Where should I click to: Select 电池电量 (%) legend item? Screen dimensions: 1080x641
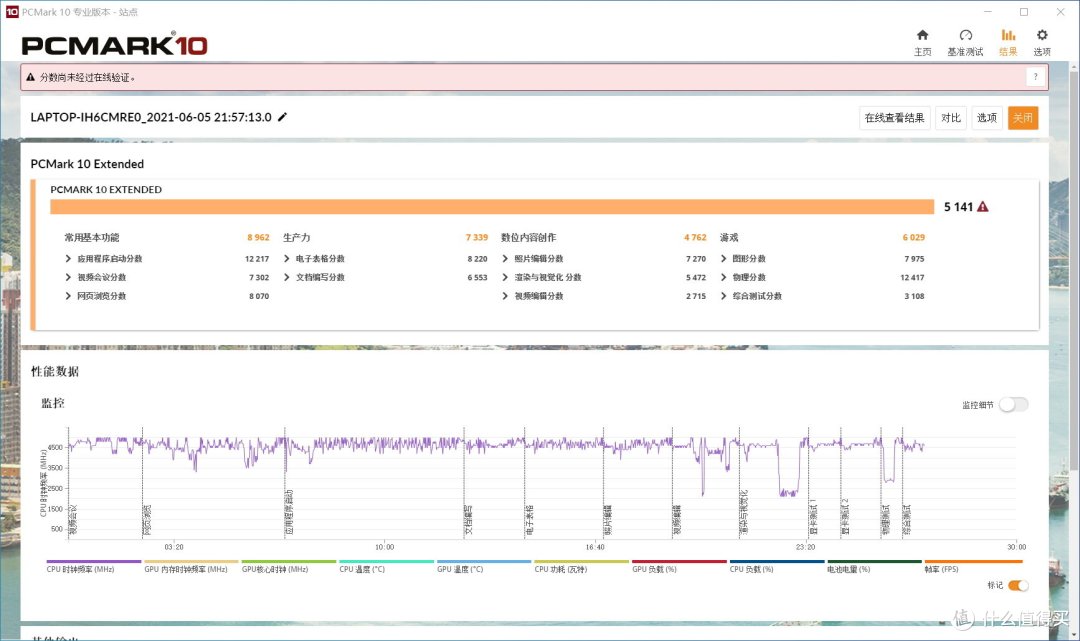click(x=875, y=565)
